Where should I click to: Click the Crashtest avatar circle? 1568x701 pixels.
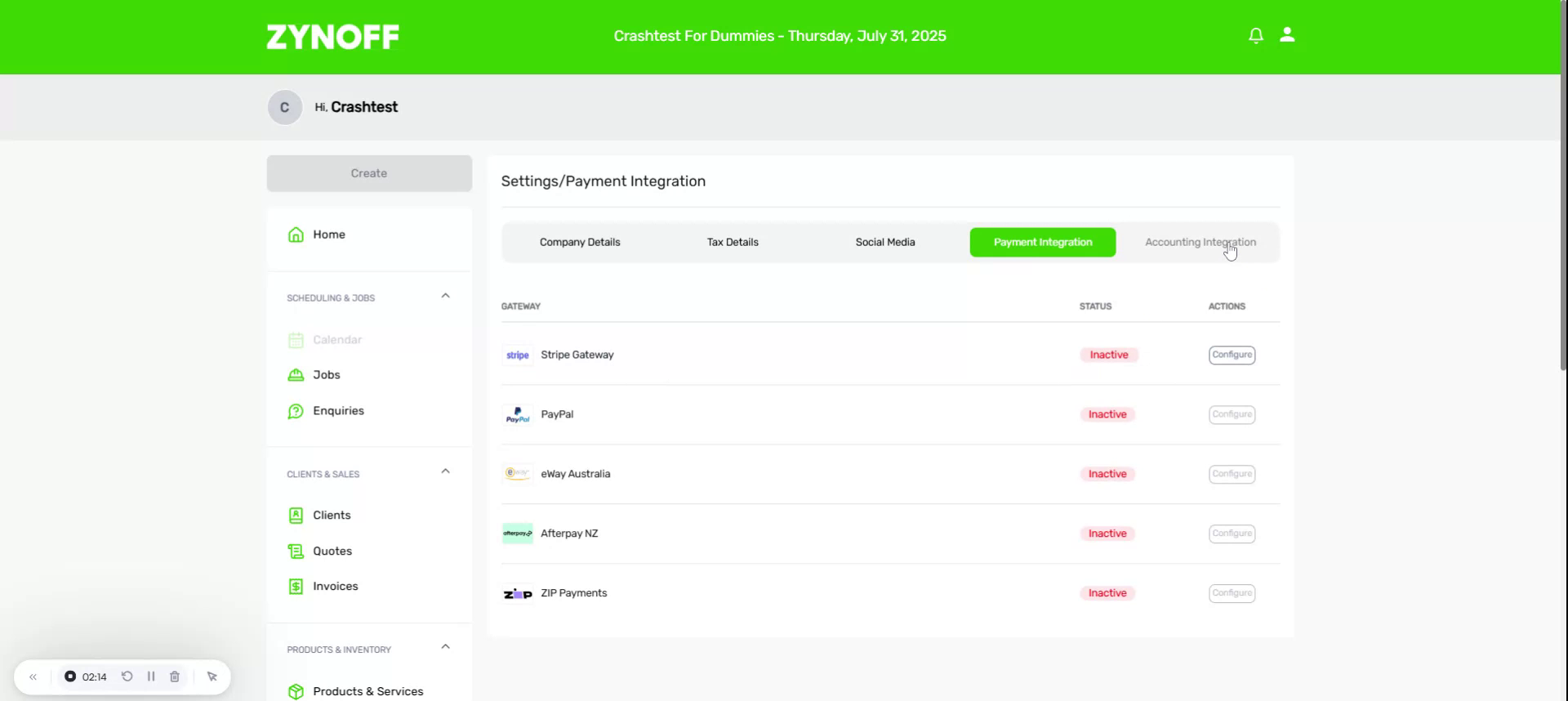point(285,108)
